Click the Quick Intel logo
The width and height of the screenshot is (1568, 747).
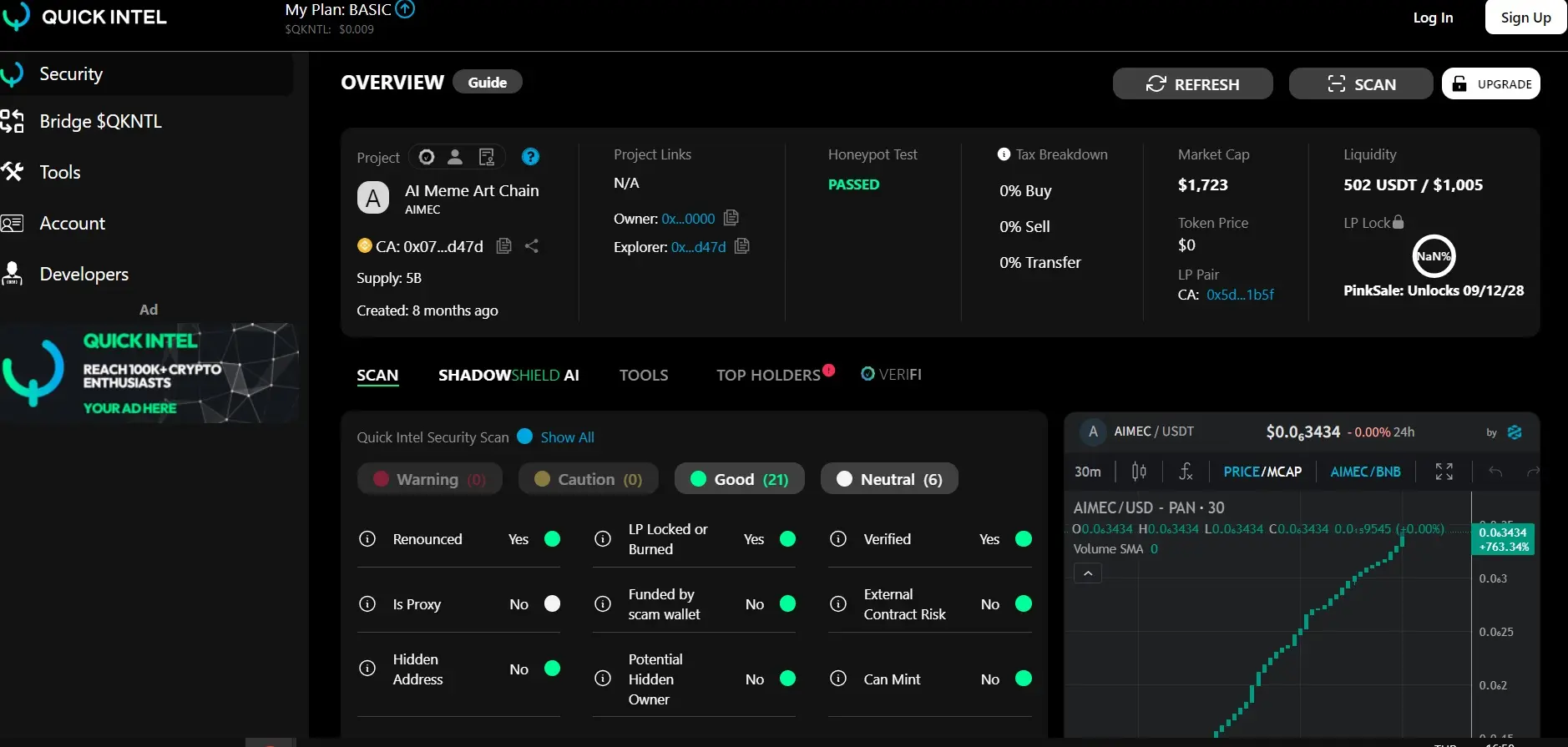click(x=84, y=17)
